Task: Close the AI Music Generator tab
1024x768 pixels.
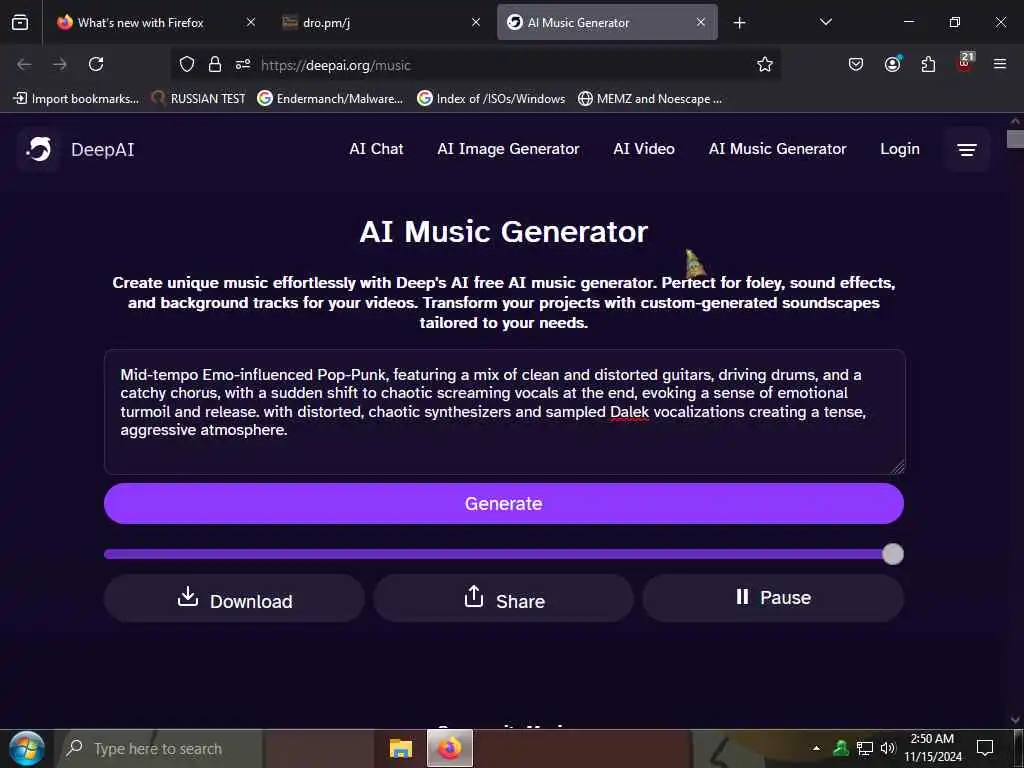Action: point(701,22)
